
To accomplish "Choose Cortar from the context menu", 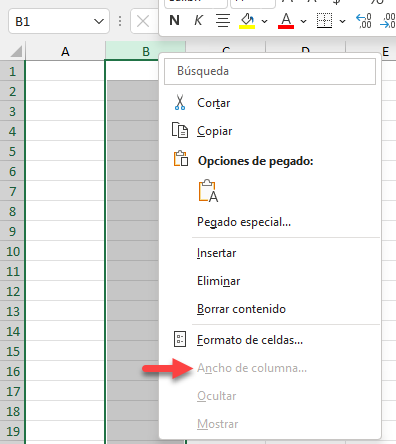I will pos(270,103).
